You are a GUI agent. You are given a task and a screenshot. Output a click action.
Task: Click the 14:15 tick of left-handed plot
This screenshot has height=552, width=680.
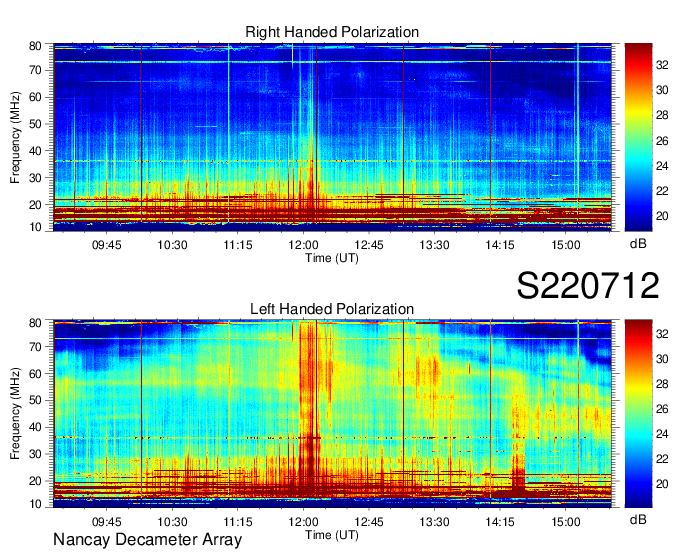(500, 522)
